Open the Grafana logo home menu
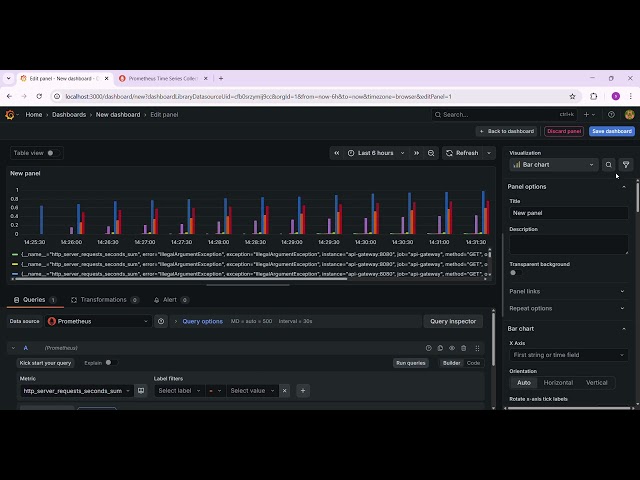 pos(10,115)
